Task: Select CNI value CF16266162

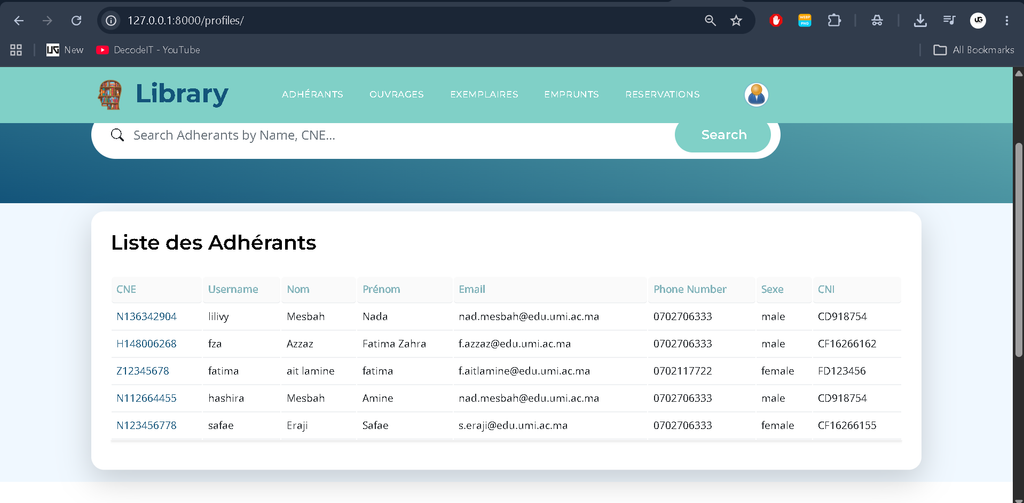Action: tap(847, 344)
